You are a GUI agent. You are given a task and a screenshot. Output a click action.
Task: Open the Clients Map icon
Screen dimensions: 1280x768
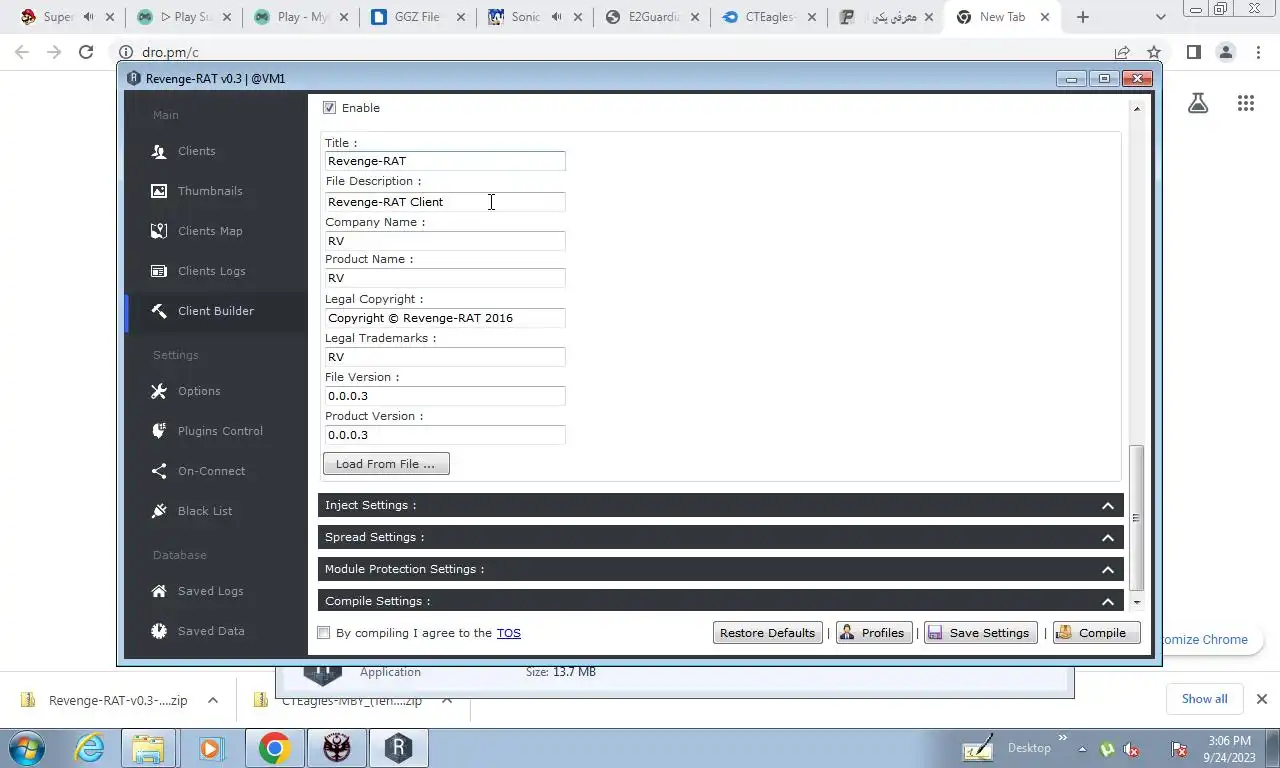pyautogui.click(x=159, y=231)
